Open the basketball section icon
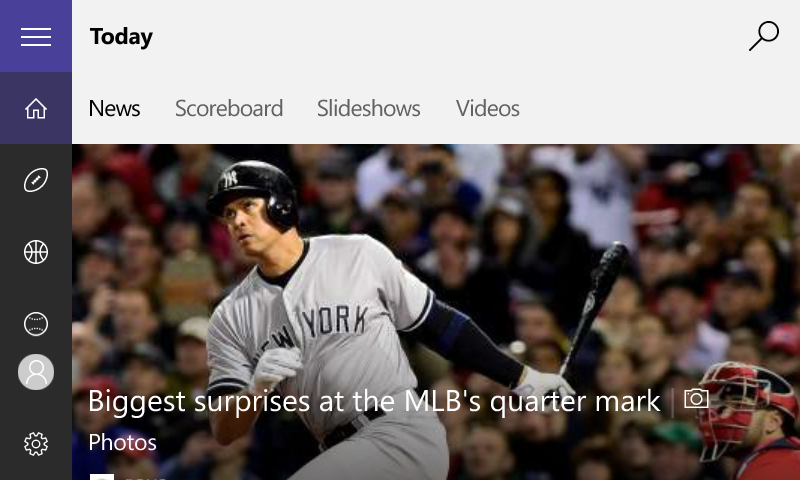This screenshot has height=480, width=800. pyautogui.click(x=36, y=252)
